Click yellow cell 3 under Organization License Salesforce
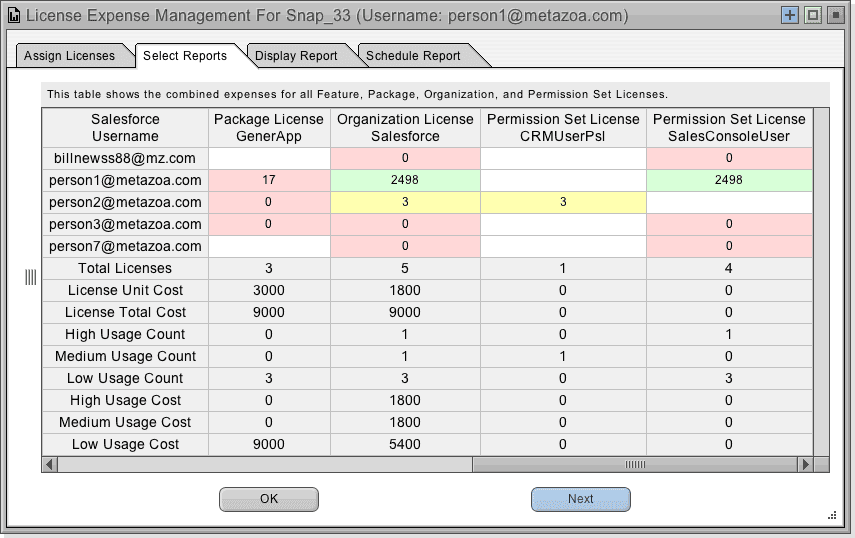855x538 pixels. 405,202
